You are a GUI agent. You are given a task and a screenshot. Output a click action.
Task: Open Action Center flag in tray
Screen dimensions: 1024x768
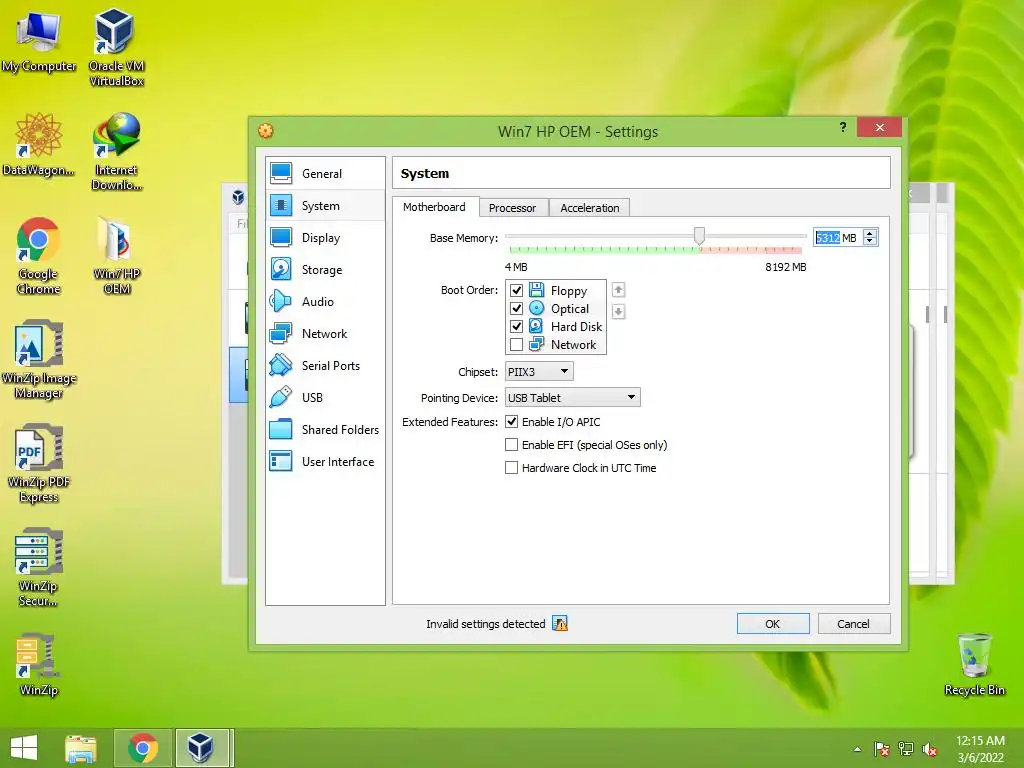882,749
